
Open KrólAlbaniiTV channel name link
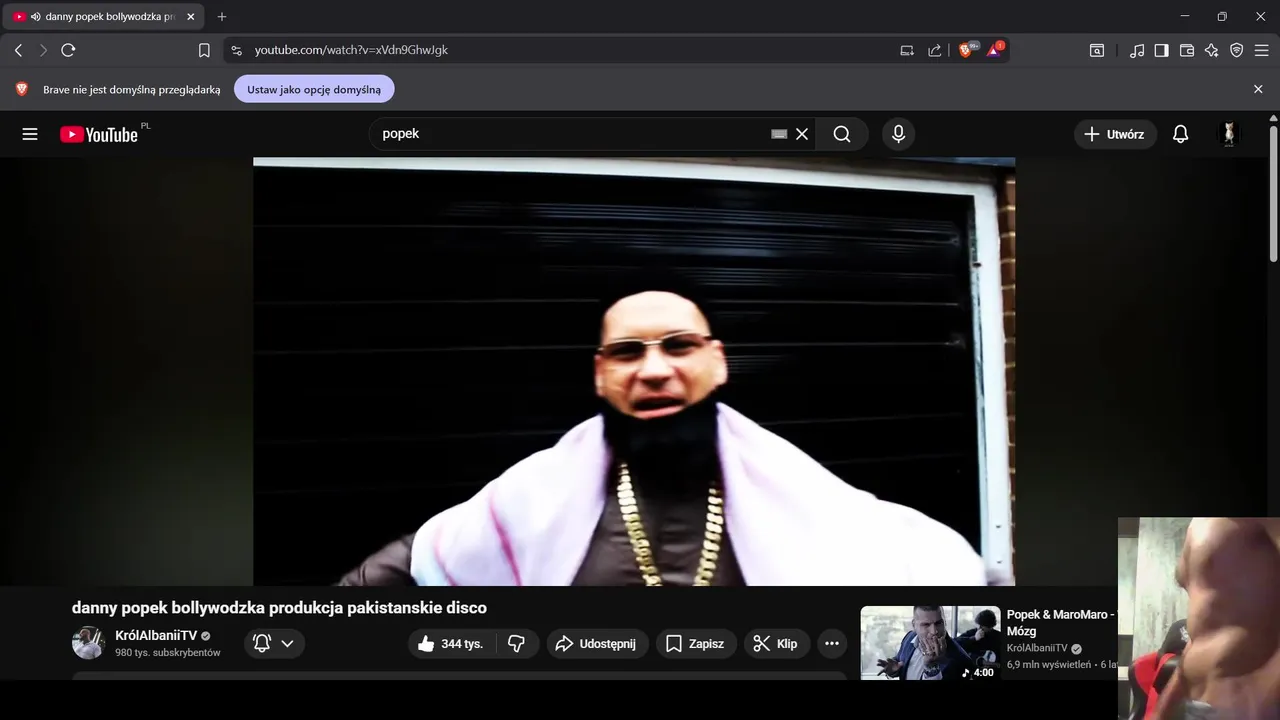156,636
